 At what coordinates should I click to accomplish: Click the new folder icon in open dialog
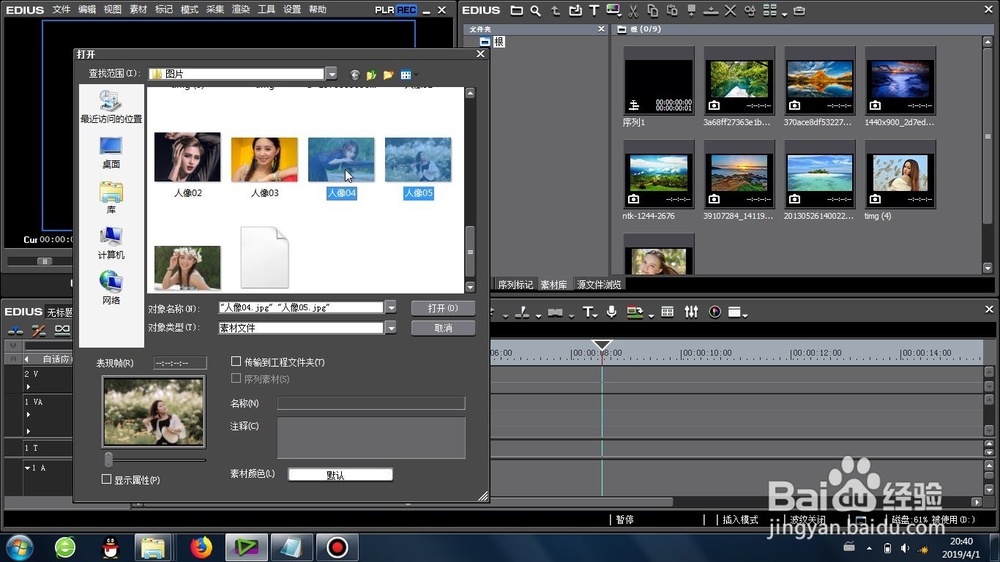point(388,75)
